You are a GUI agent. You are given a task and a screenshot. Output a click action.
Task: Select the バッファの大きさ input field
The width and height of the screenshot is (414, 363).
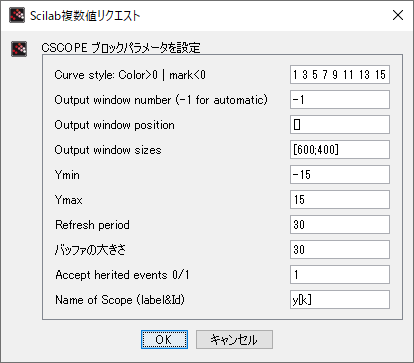click(x=340, y=250)
